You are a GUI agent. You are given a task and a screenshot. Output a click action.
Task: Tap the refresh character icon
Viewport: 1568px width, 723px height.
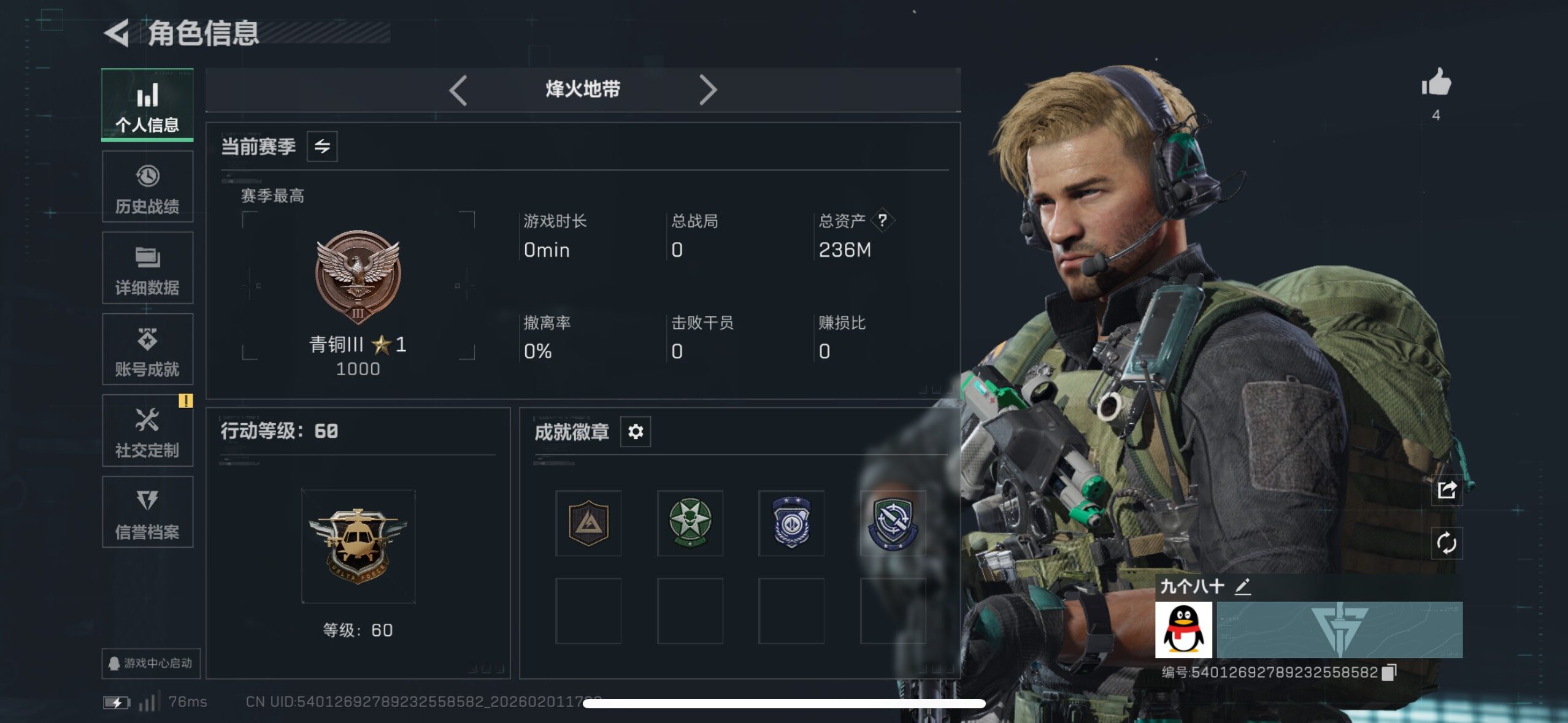click(x=1447, y=543)
